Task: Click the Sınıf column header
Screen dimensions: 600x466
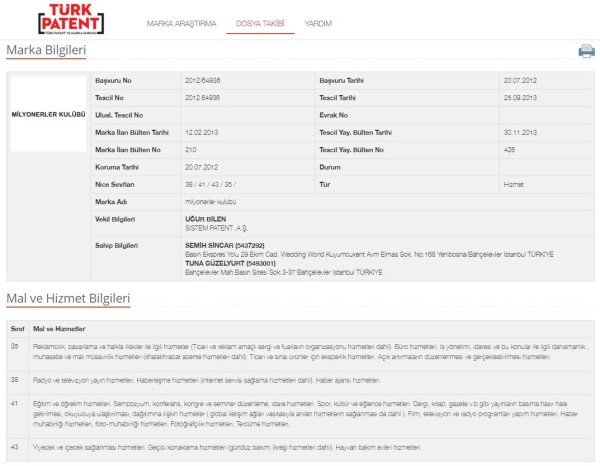Action: [x=16, y=327]
